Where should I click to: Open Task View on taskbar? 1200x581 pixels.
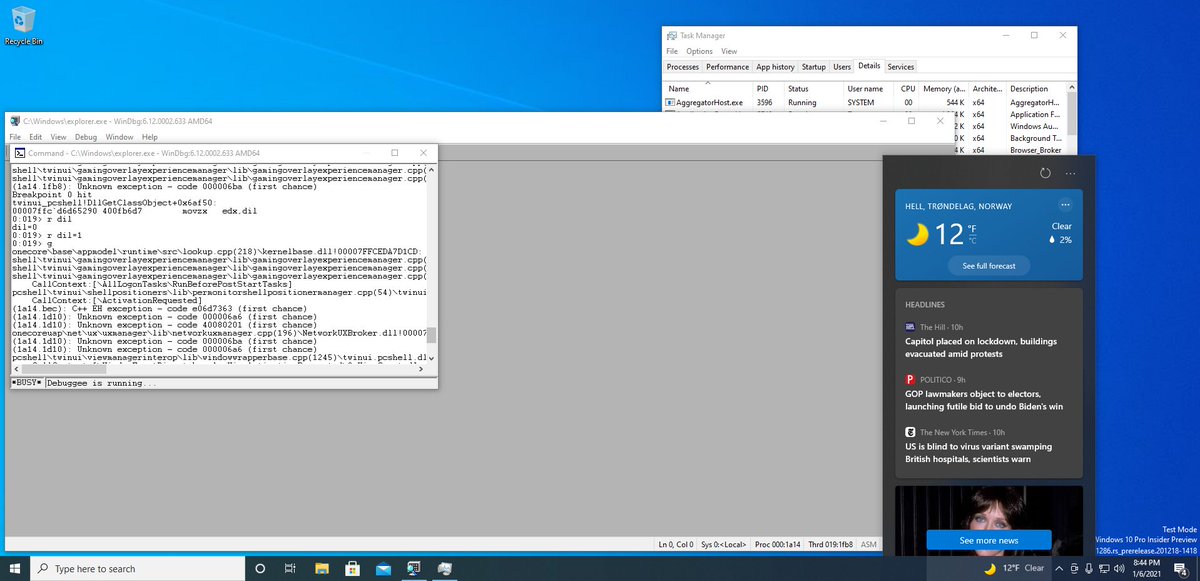click(x=290, y=568)
